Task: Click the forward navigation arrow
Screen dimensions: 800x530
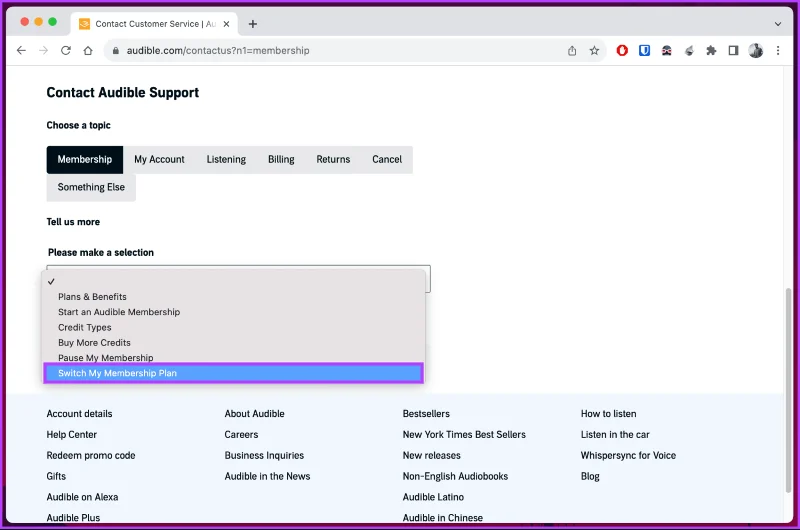Action: coord(43,51)
